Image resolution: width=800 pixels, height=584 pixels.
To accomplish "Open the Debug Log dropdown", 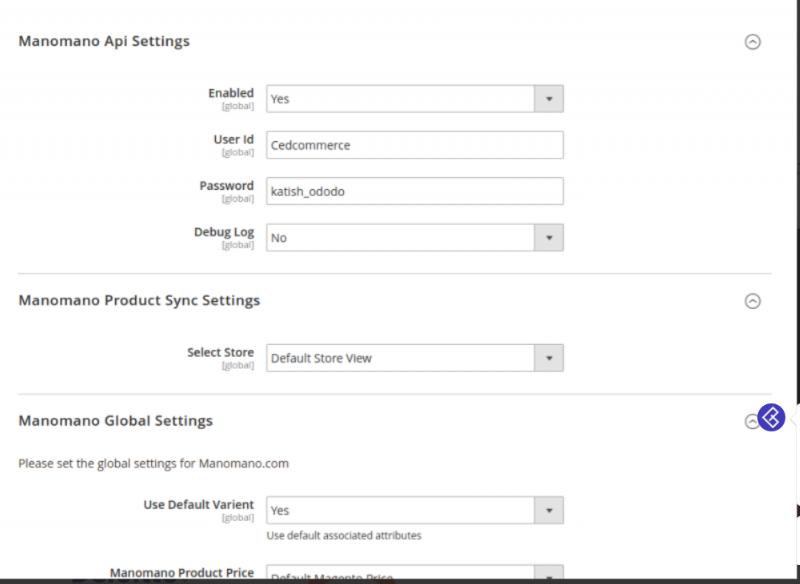I will 414,238.
